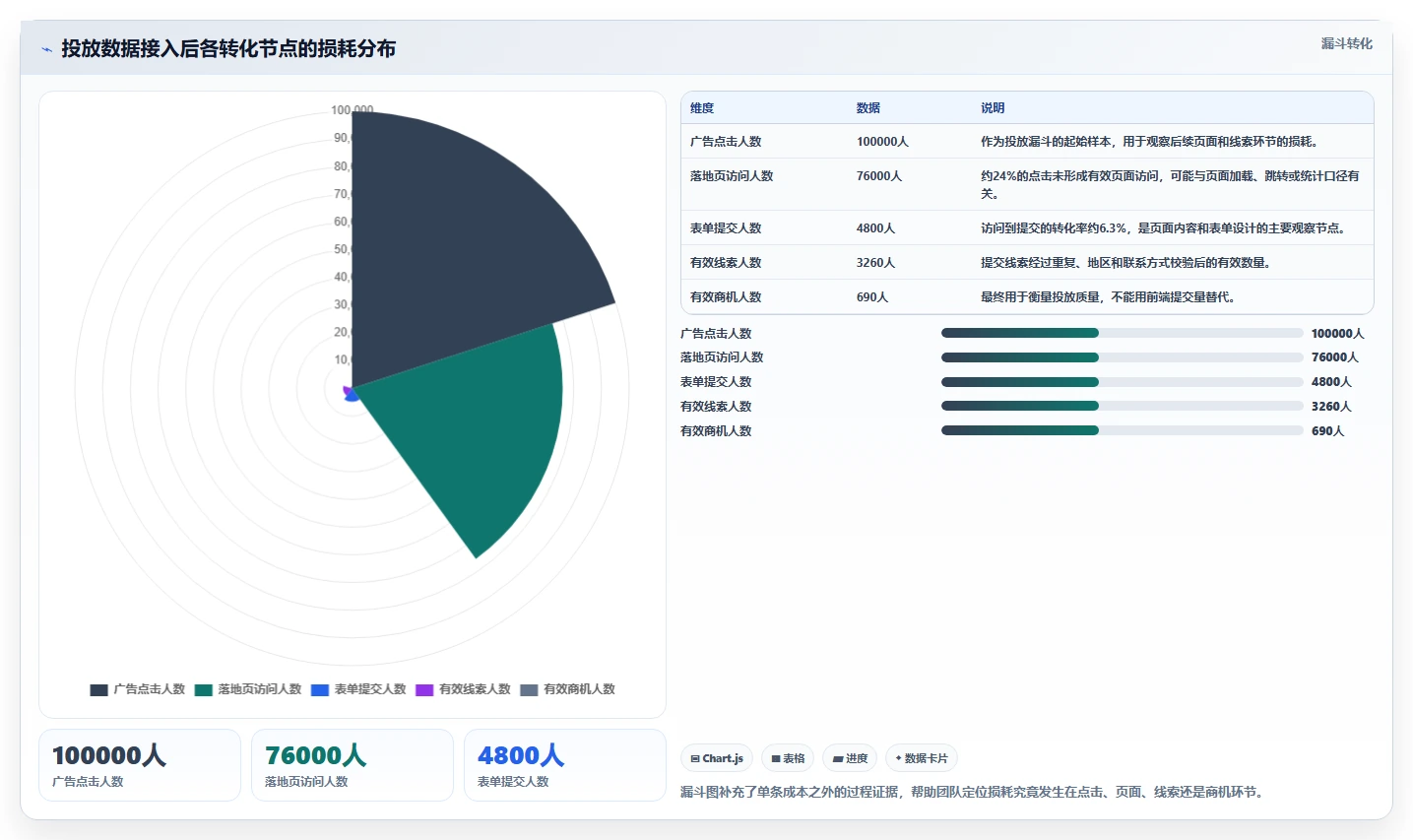
Task: Click the 100000人 table data cell
Action: [882, 142]
